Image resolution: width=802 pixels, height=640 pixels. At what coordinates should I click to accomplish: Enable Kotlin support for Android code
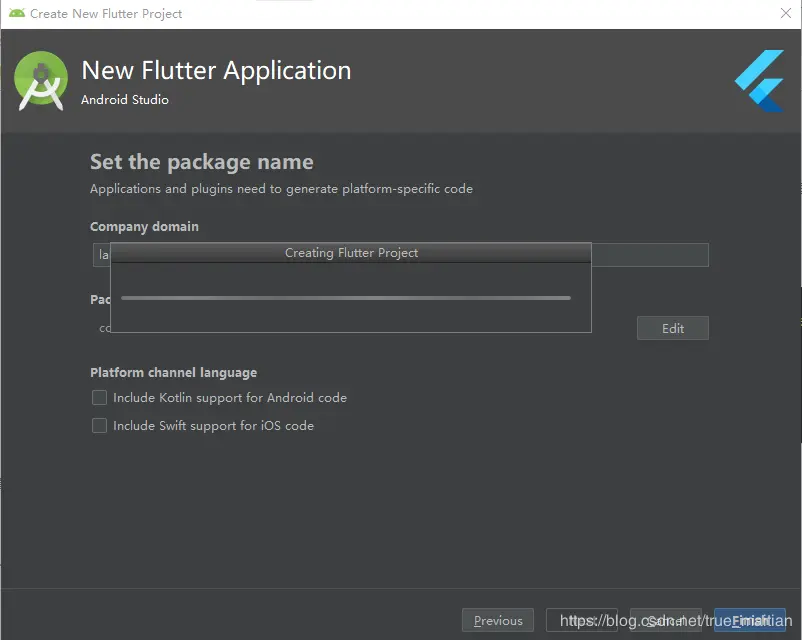pyautogui.click(x=99, y=398)
